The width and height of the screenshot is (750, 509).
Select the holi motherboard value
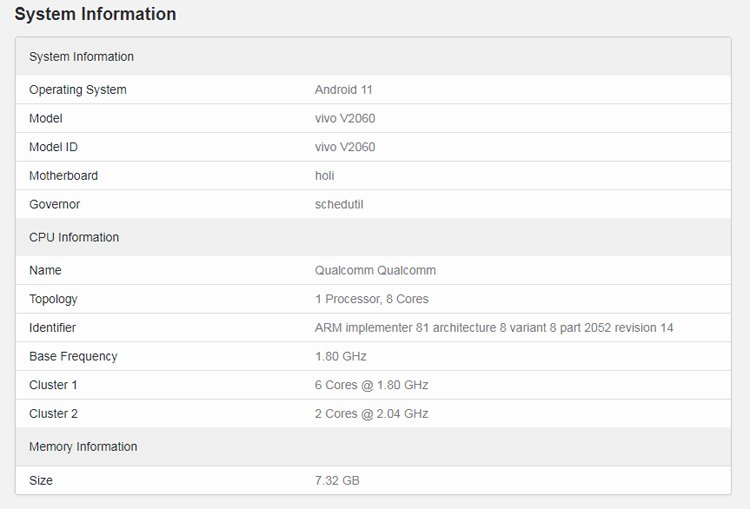pos(325,176)
